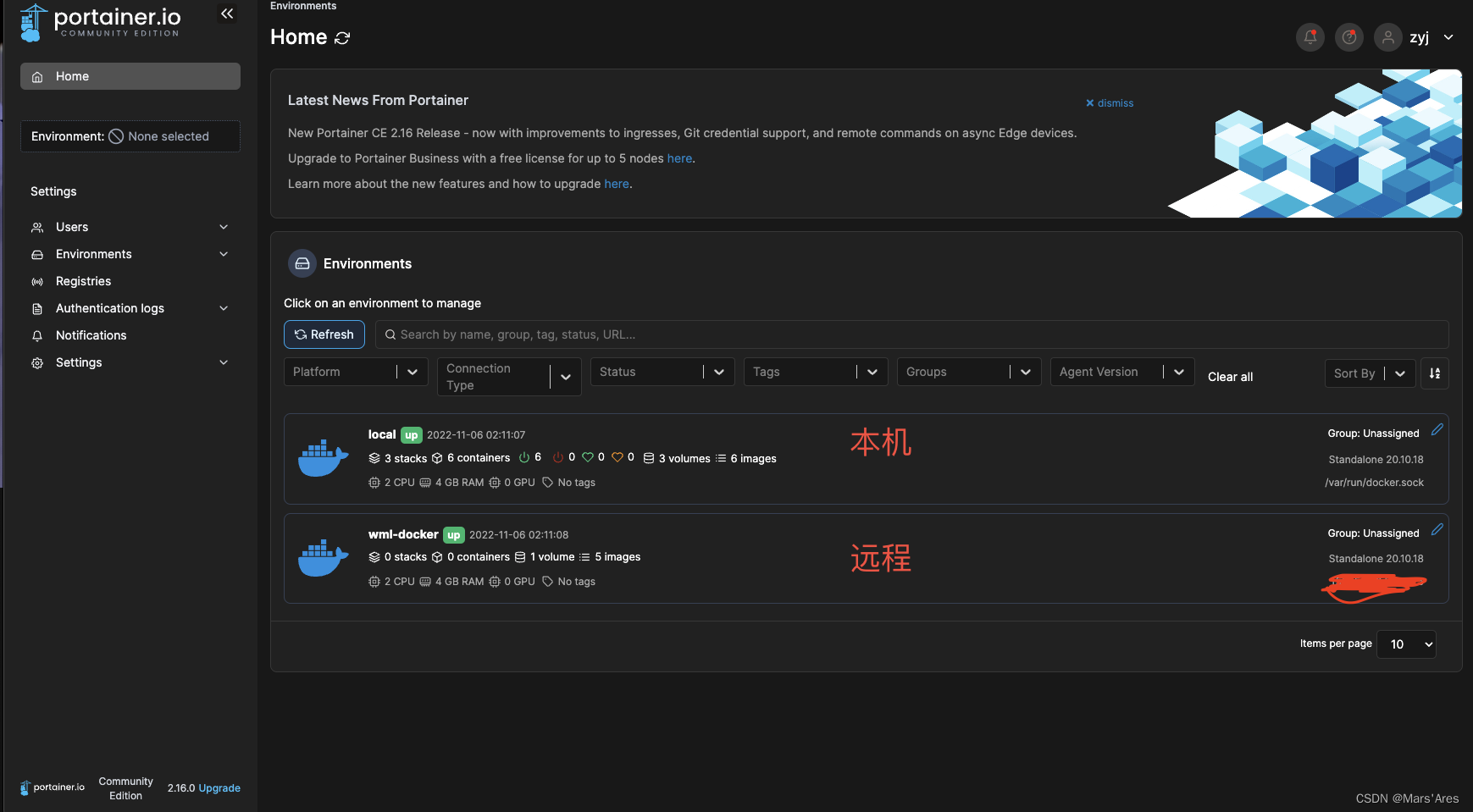This screenshot has height=812, width=1473.
Task: Expand the Authentication logs submenu chevron
Action: point(224,308)
